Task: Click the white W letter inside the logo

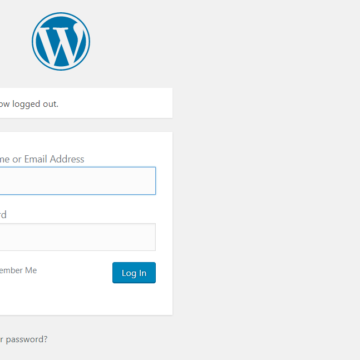Action: click(61, 43)
